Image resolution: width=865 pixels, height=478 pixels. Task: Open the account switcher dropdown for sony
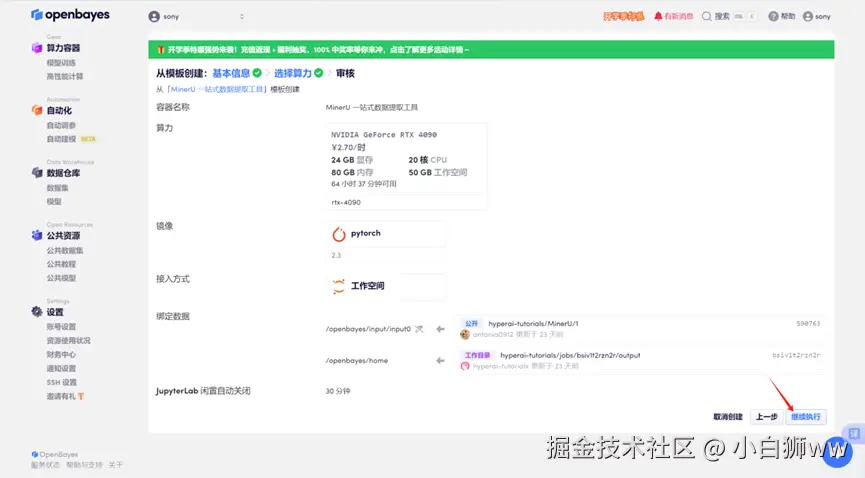coord(196,17)
